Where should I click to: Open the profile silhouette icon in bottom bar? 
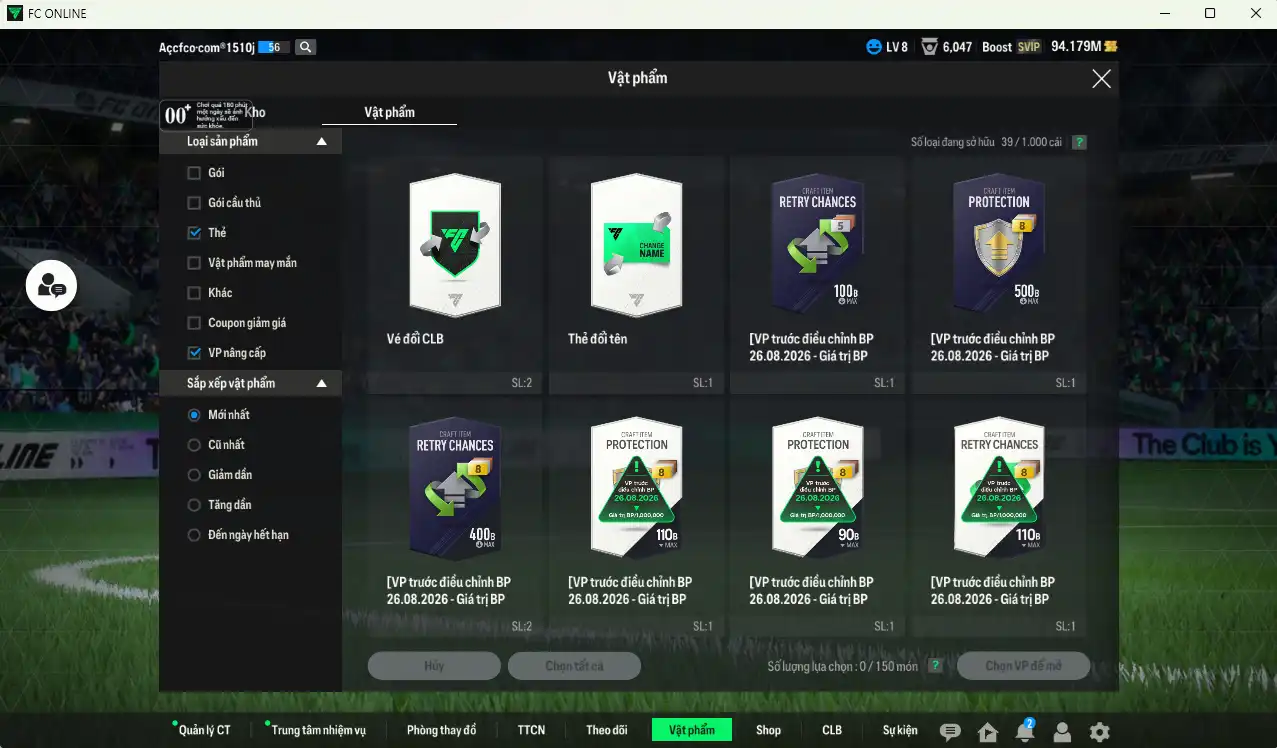pyautogui.click(x=1062, y=732)
